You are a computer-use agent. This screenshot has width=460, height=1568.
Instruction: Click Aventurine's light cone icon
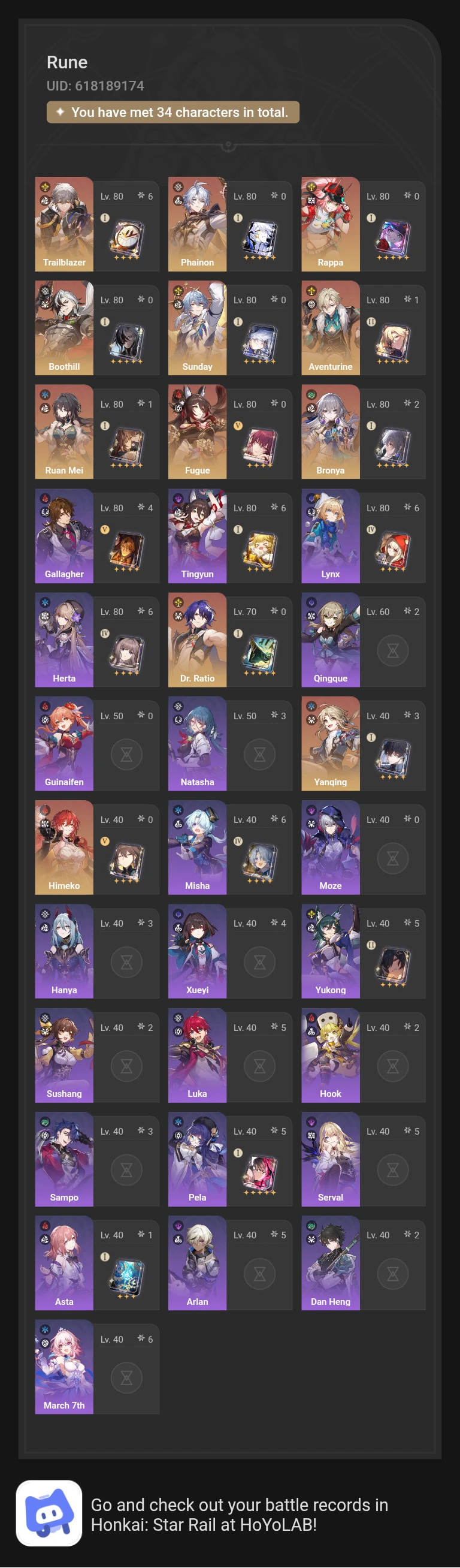(393, 343)
